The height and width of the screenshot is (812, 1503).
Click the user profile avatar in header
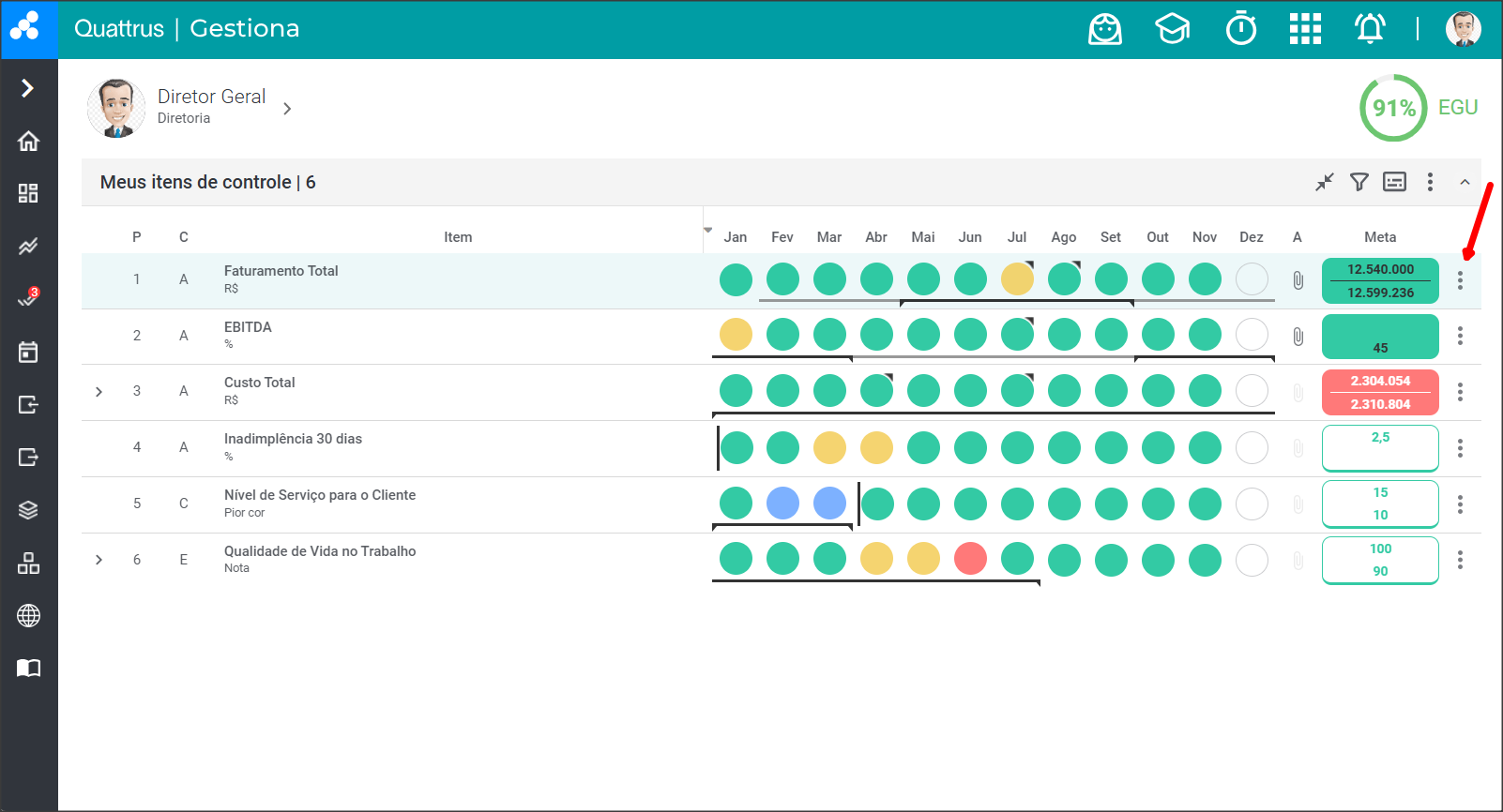[1462, 29]
